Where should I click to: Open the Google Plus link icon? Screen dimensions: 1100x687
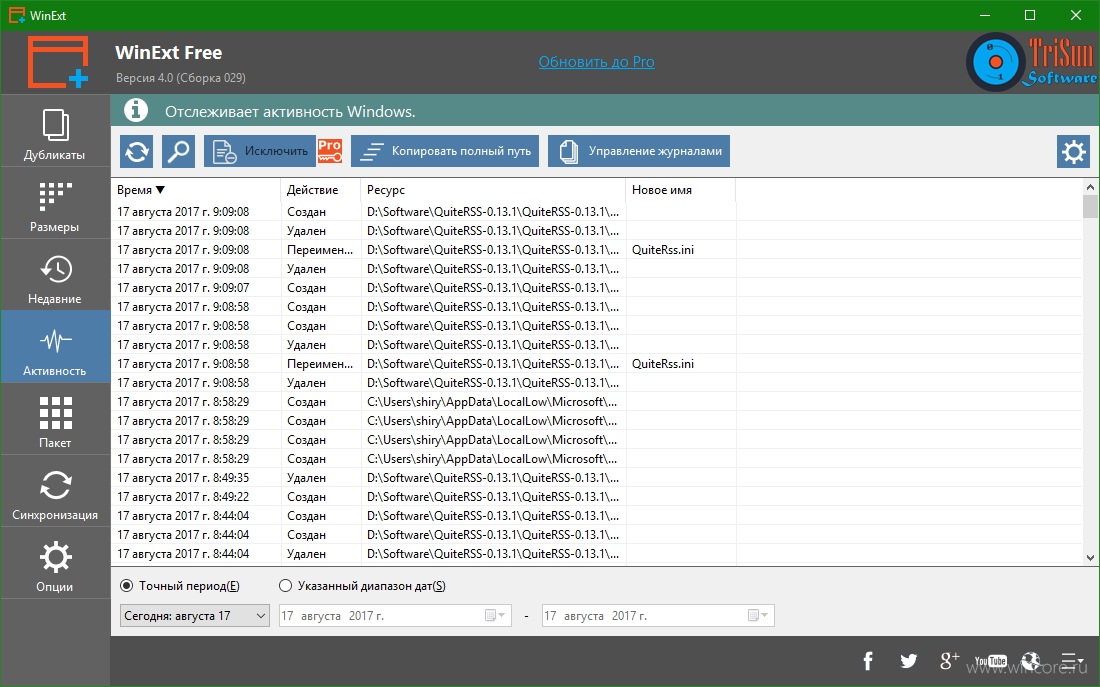pos(949,660)
